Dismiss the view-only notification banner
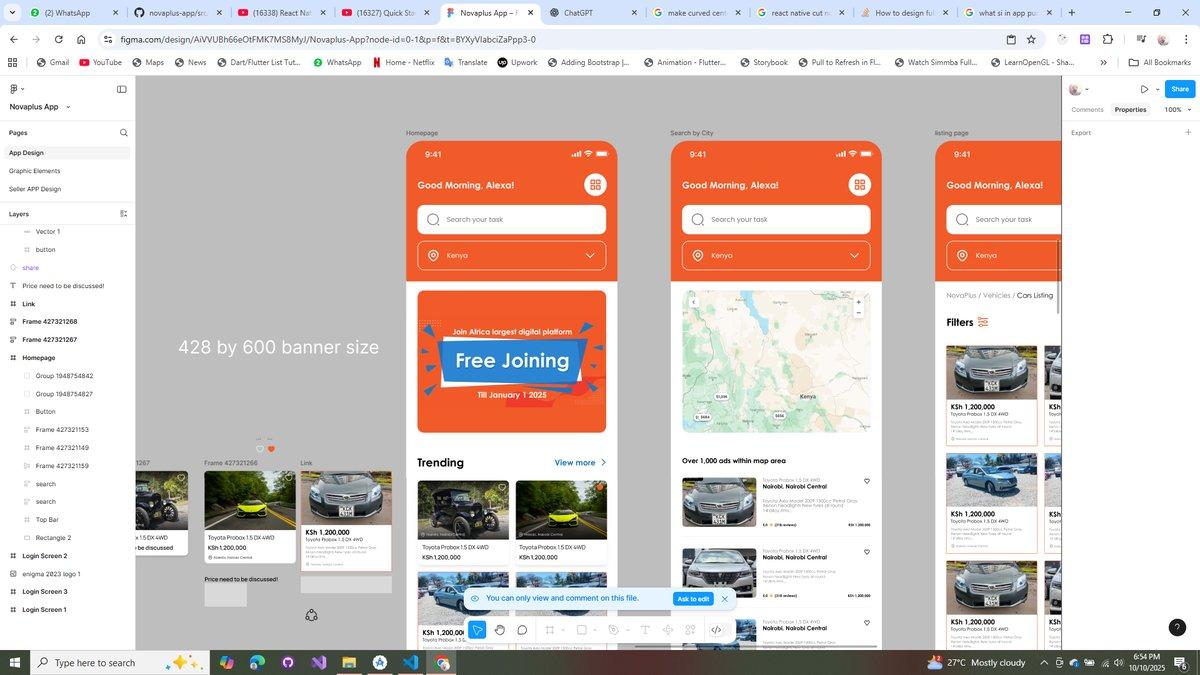Screen dimensions: 1200x675 pos(725,599)
